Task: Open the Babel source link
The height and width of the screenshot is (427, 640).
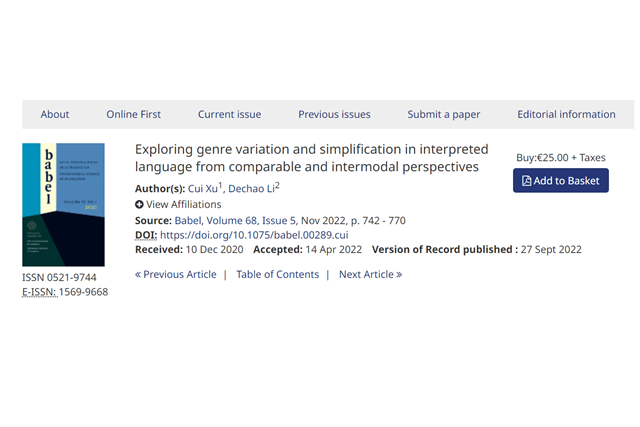Action: pos(188,220)
